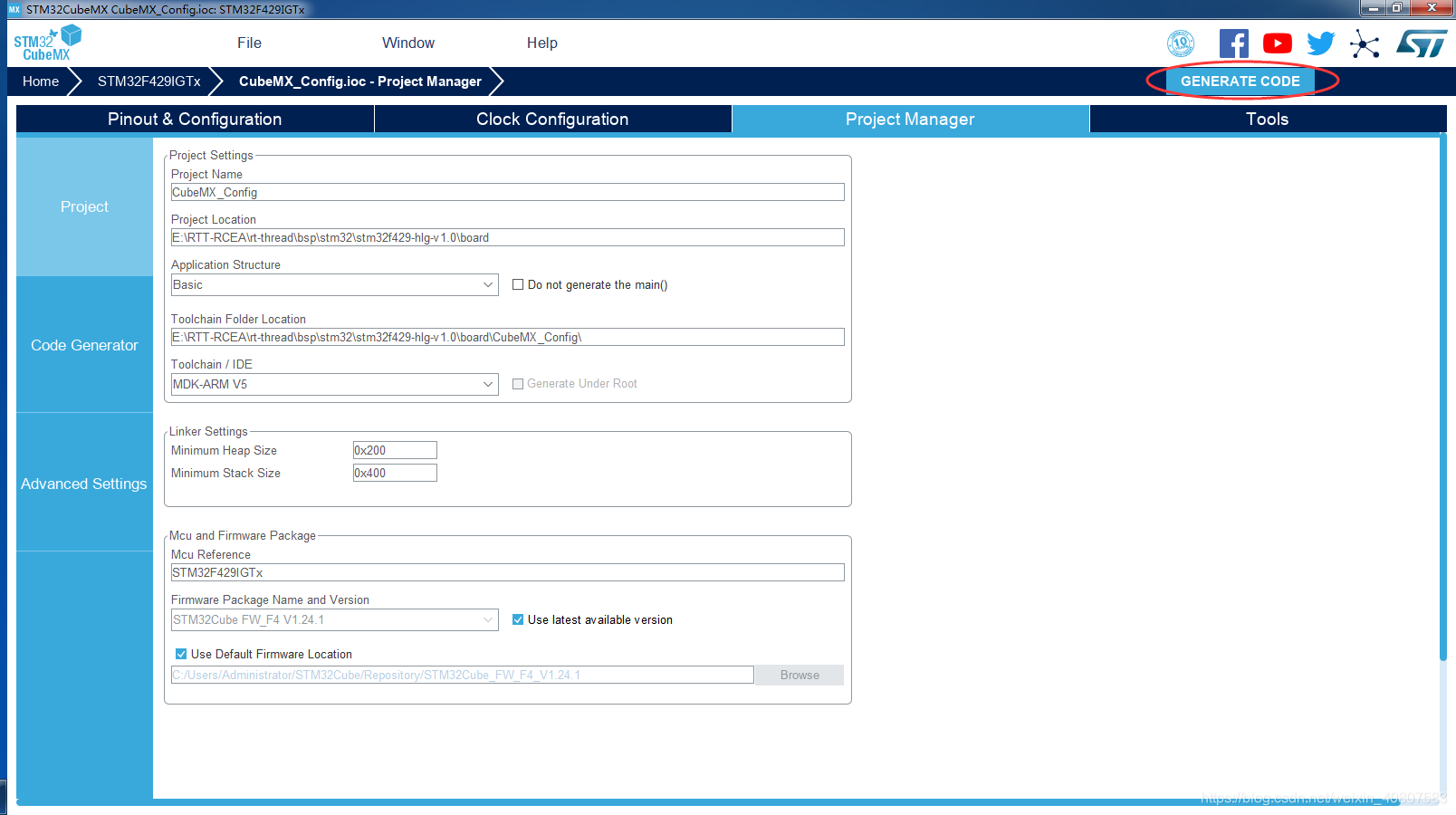Click CubeMX_Config.ioc - Project Manager breadcrumb
This screenshot has width=1456, height=815.
(360, 81)
